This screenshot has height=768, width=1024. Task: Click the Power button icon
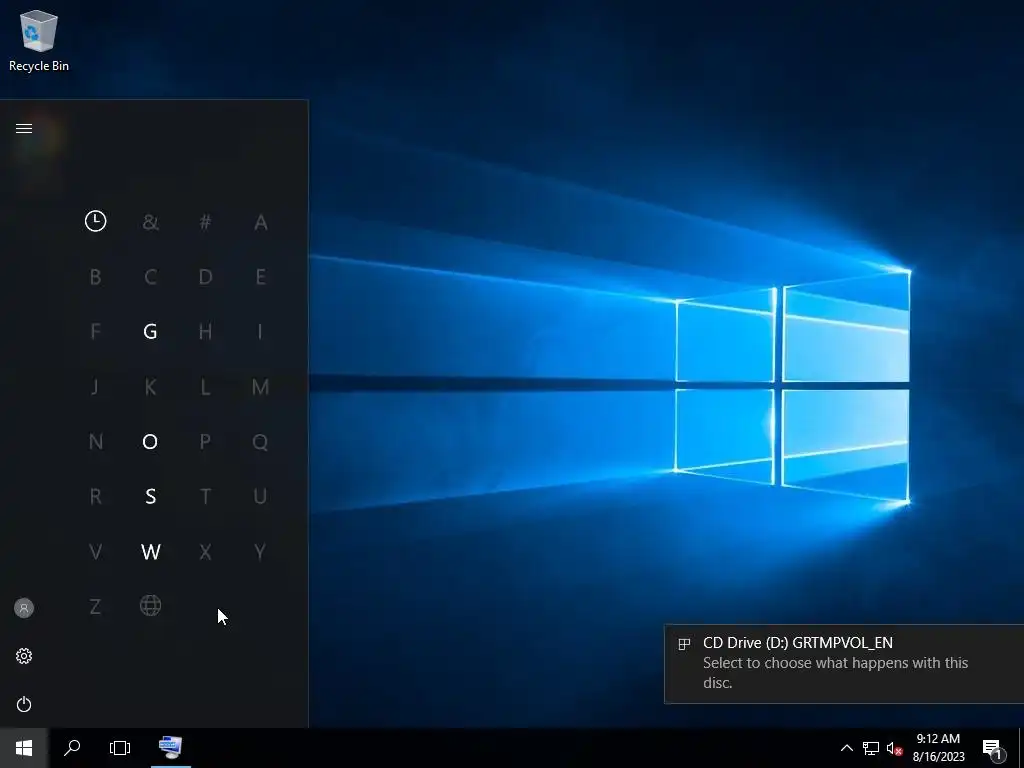(24, 704)
